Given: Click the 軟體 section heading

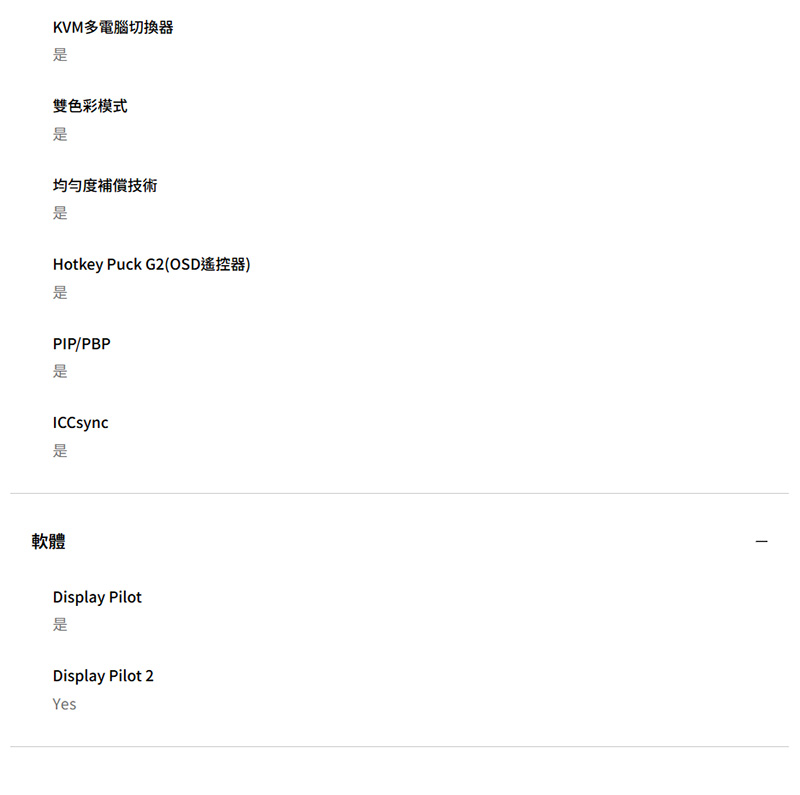Looking at the screenshot, I should pos(48,541).
